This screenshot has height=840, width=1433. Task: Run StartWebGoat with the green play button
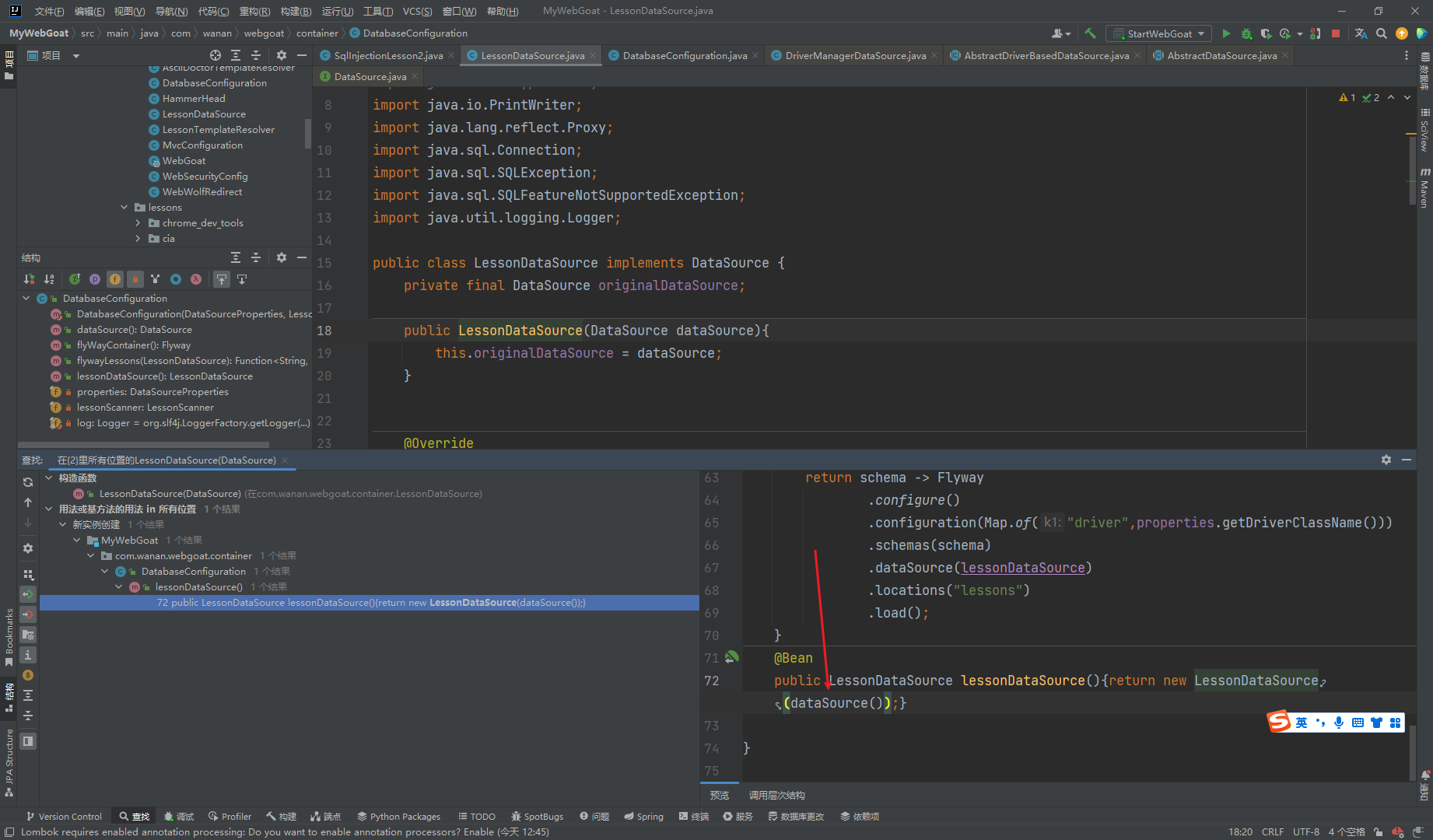click(1226, 33)
